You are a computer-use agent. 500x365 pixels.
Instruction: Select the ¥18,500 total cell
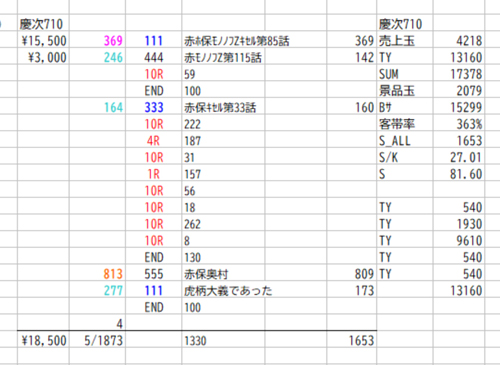(43, 341)
